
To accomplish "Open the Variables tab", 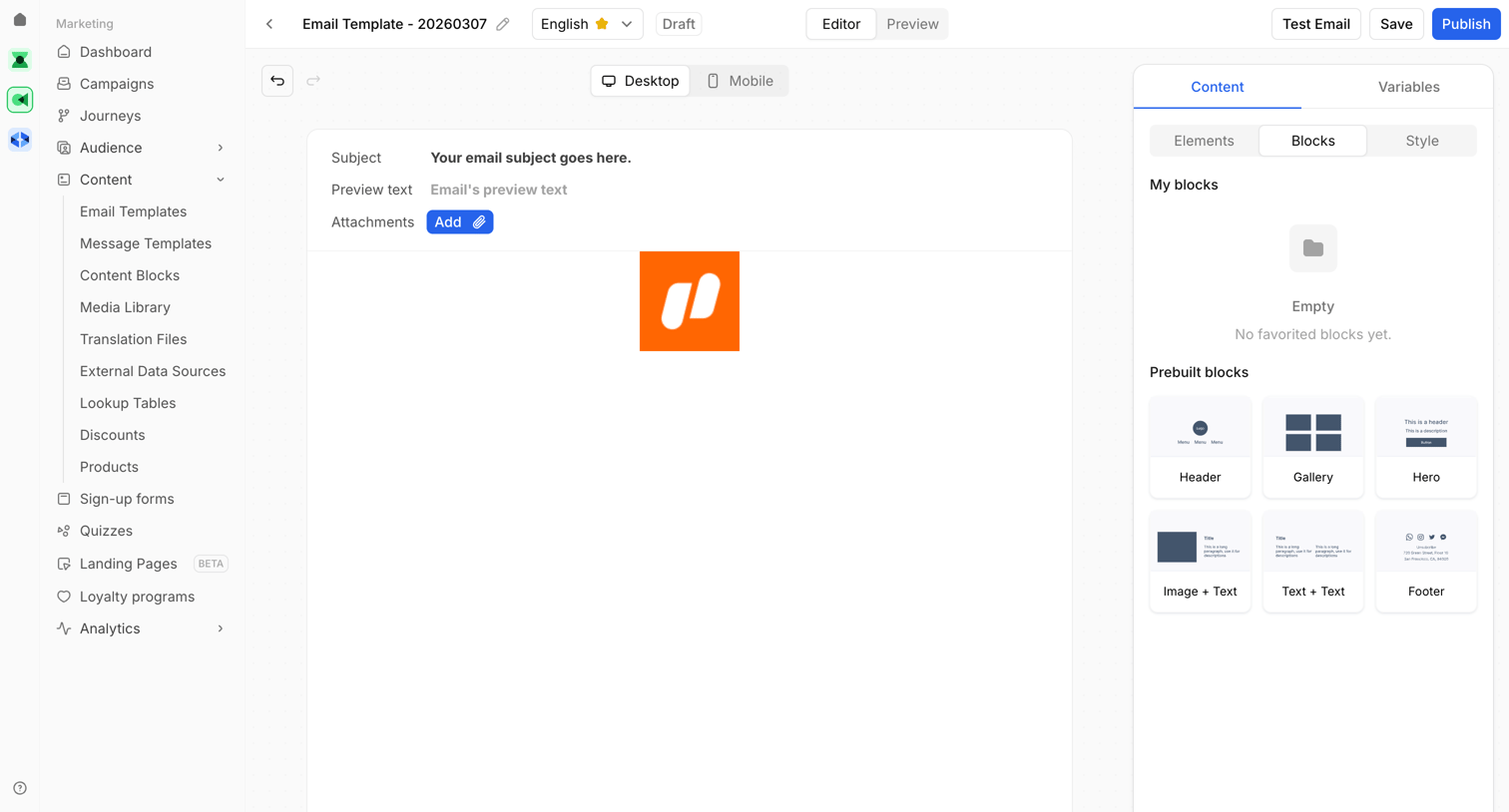I will point(1408,87).
